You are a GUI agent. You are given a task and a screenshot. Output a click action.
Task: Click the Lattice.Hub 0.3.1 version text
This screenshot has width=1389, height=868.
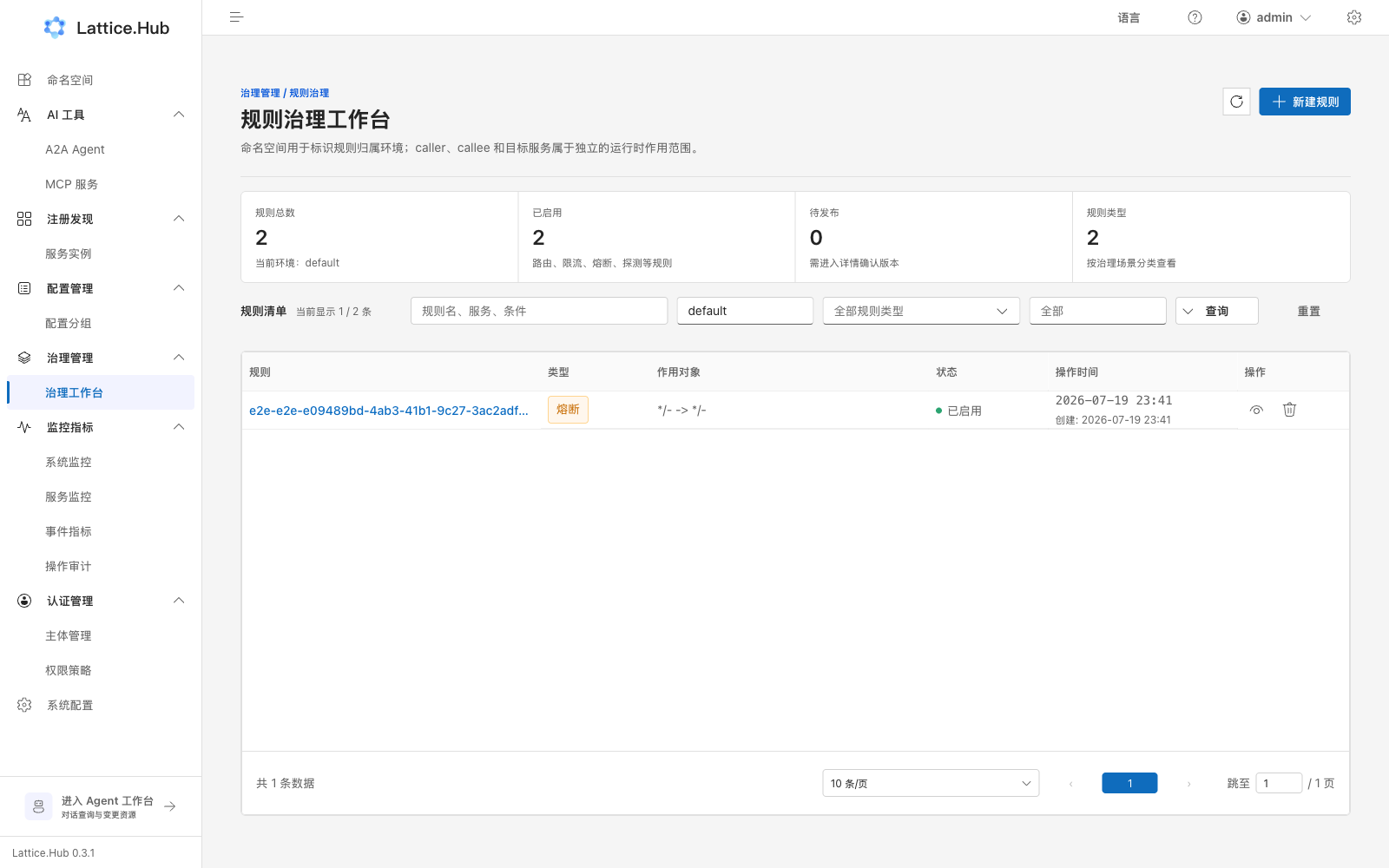[54, 853]
